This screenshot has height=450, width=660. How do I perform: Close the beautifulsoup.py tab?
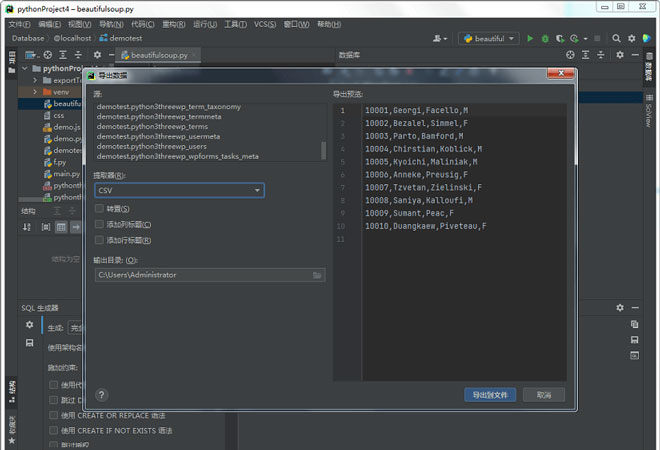194,55
